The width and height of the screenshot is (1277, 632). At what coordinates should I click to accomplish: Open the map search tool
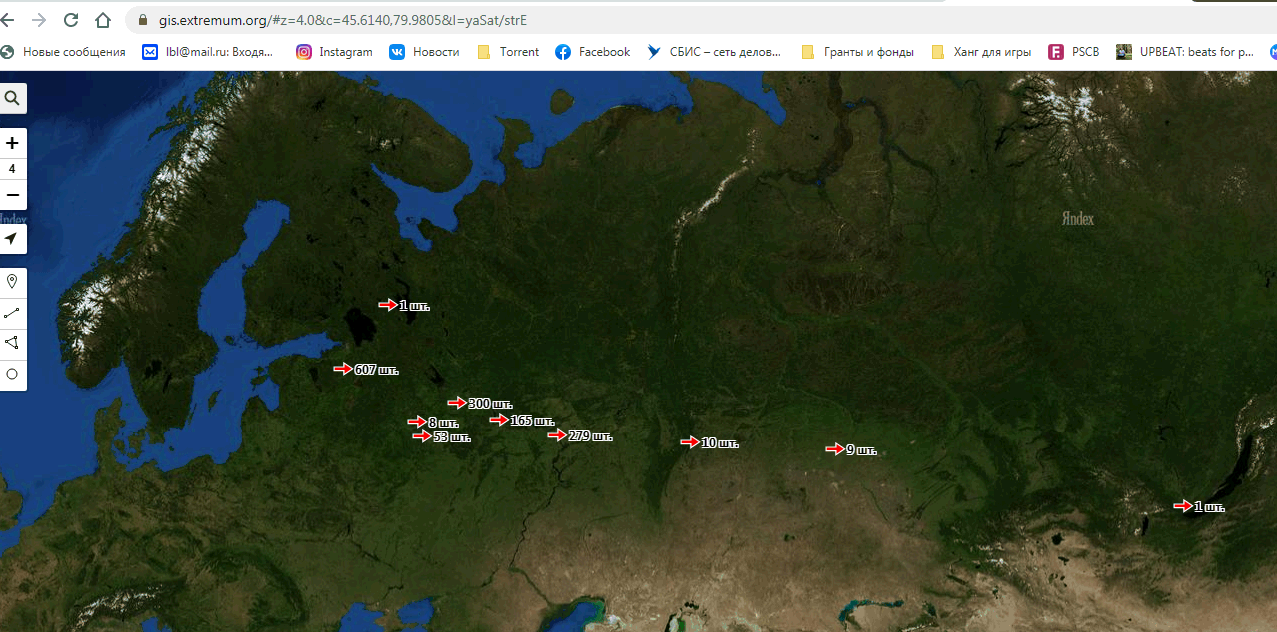[12, 98]
